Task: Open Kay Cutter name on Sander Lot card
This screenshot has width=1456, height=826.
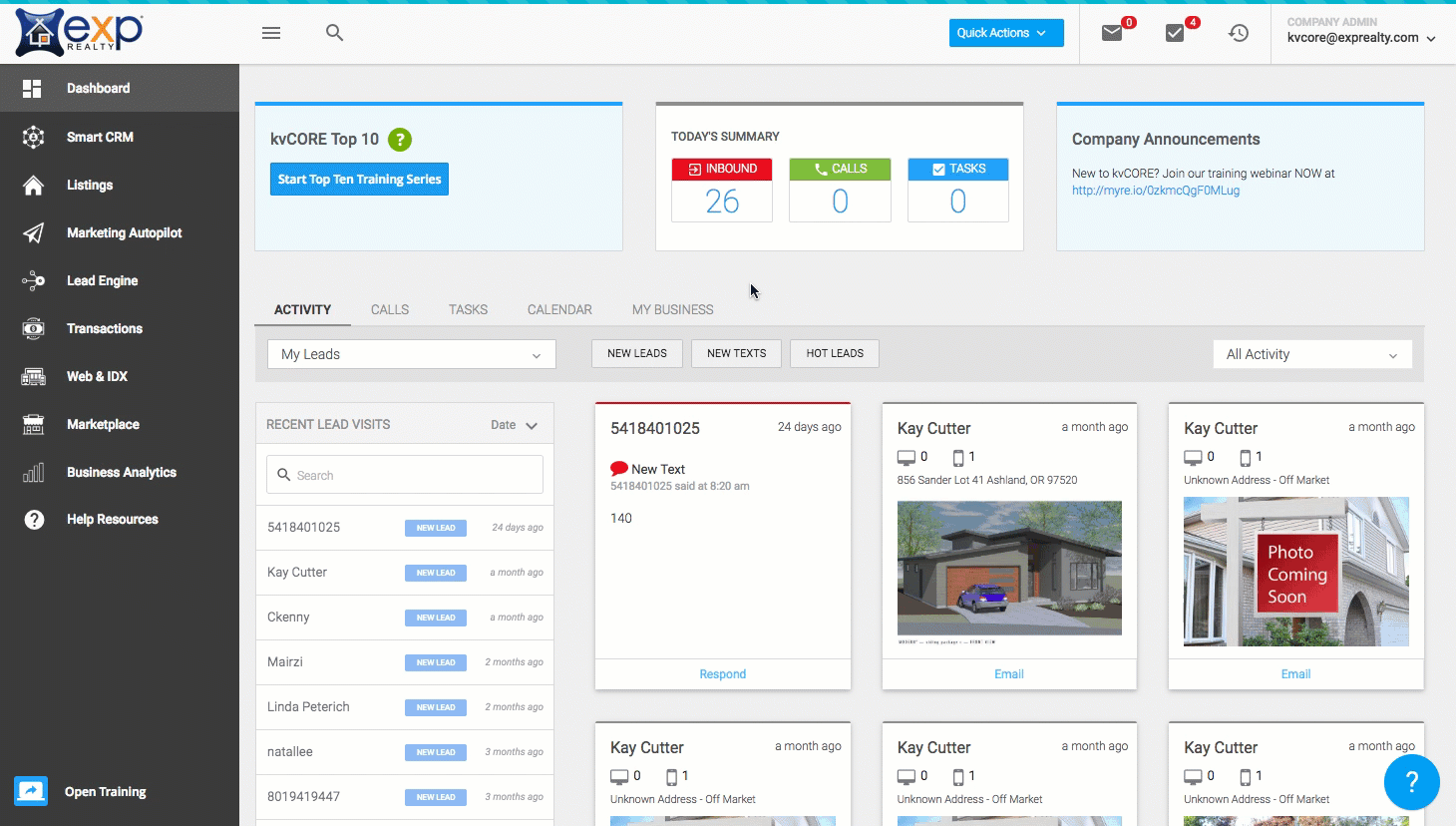Action: [x=933, y=428]
